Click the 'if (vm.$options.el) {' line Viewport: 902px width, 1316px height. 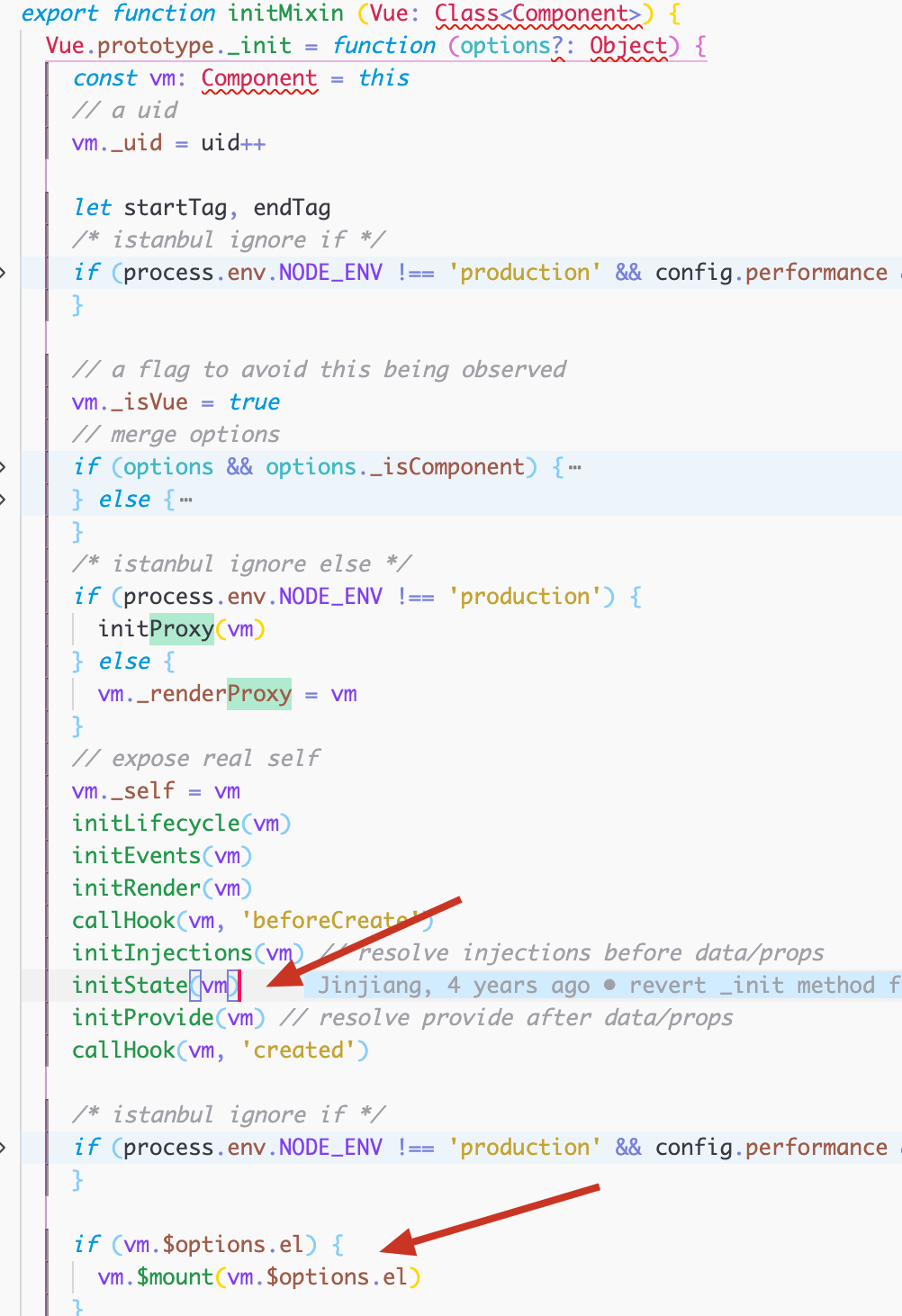coord(209,1245)
